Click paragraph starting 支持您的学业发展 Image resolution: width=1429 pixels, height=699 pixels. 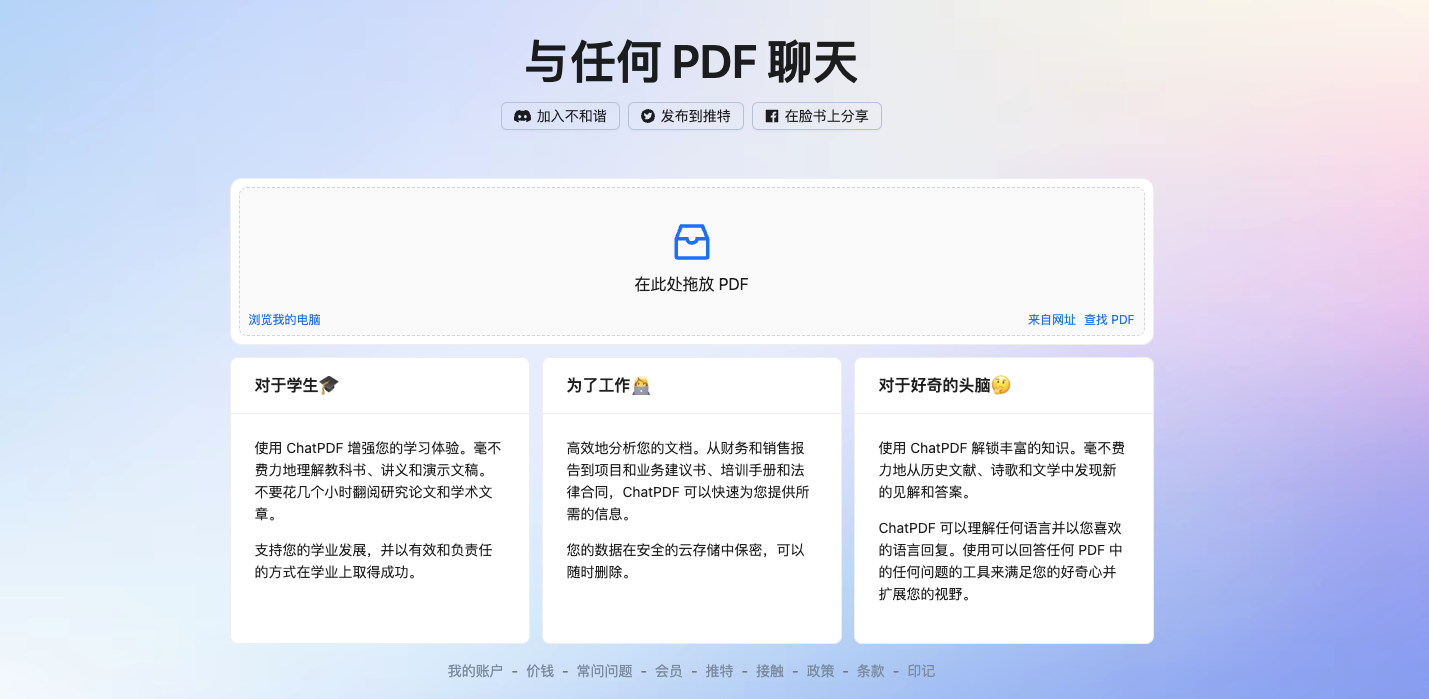375,561
